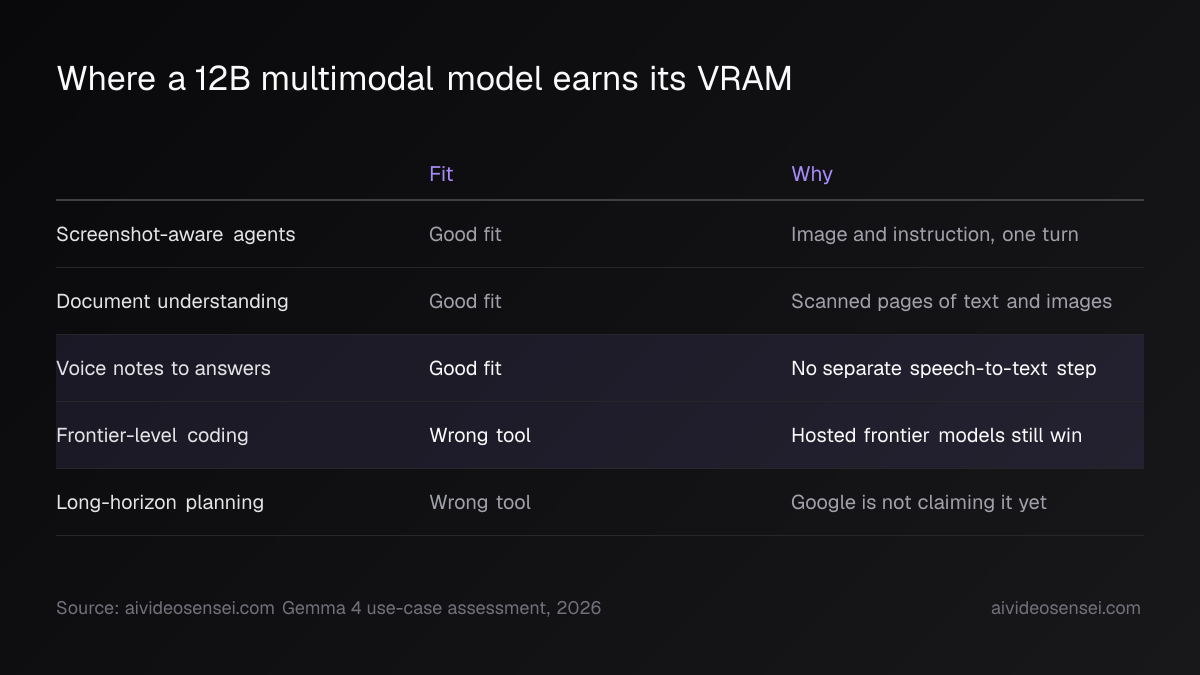Click the text Image and instruction, one turn

(935, 234)
